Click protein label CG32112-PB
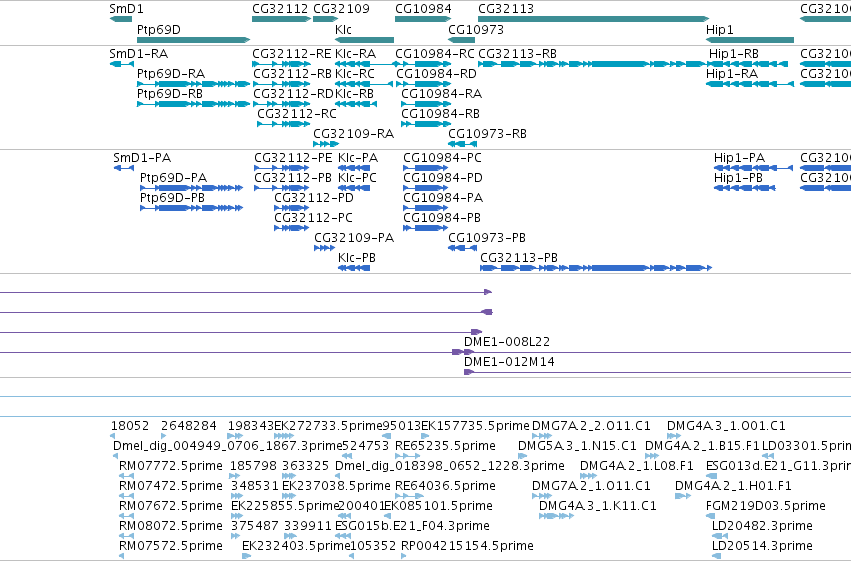Viewport: 851px width, 561px height. click(293, 178)
